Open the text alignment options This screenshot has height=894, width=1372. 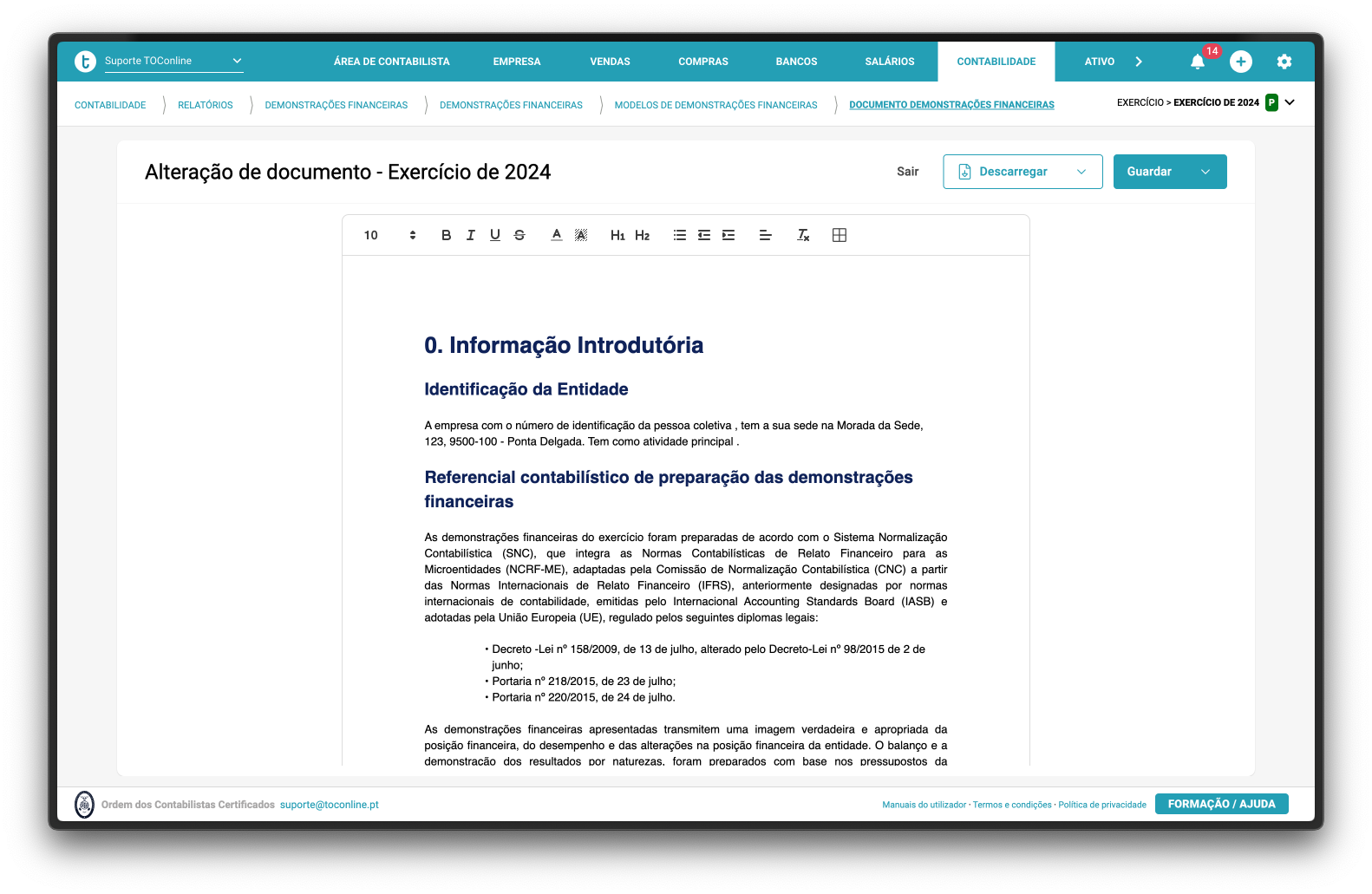click(766, 235)
